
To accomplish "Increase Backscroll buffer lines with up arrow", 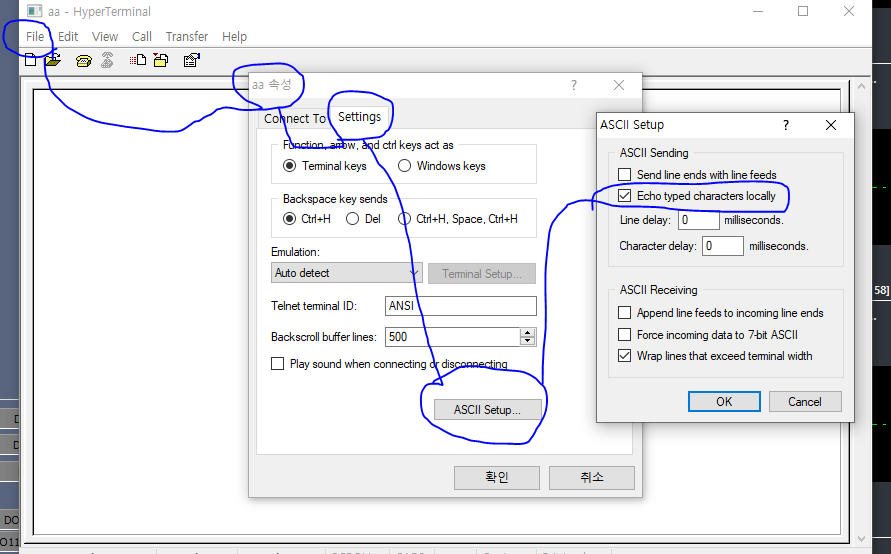I will coord(528,332).
